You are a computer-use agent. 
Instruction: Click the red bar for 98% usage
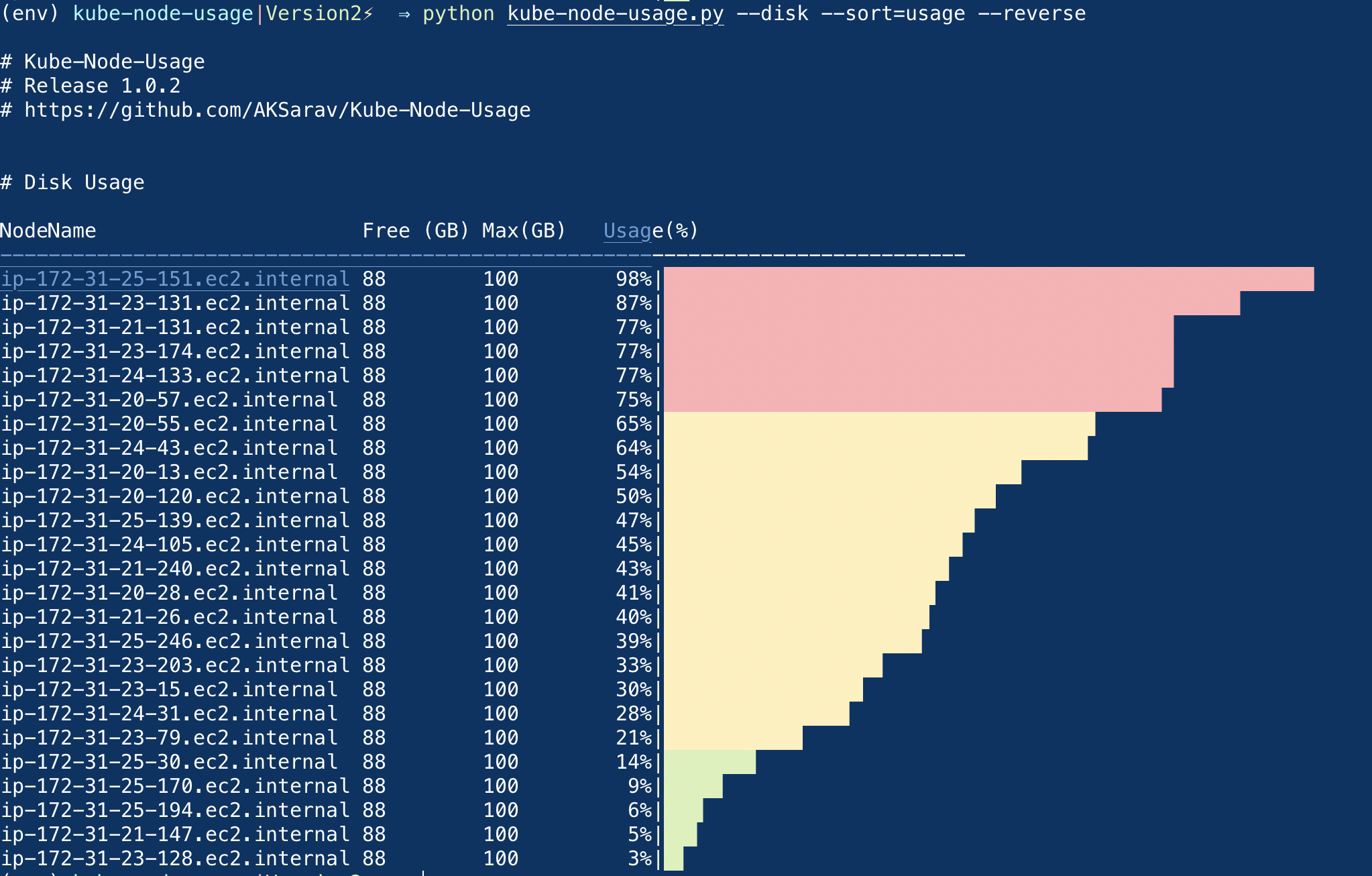988,279
